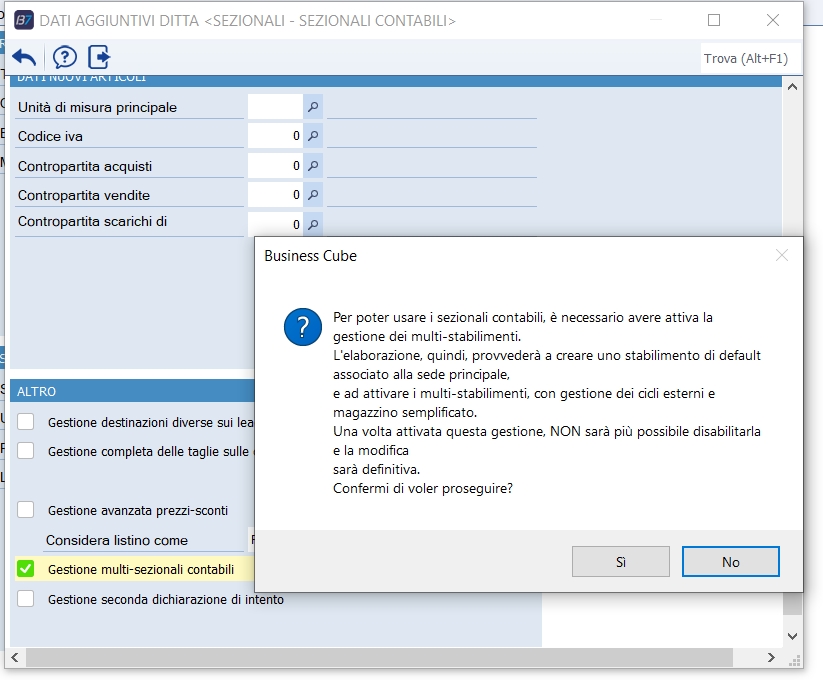Screen dimensions: 823x680
Task: Open lookup magnifier for Contropartita acquisti
Action: coord(313,166)
